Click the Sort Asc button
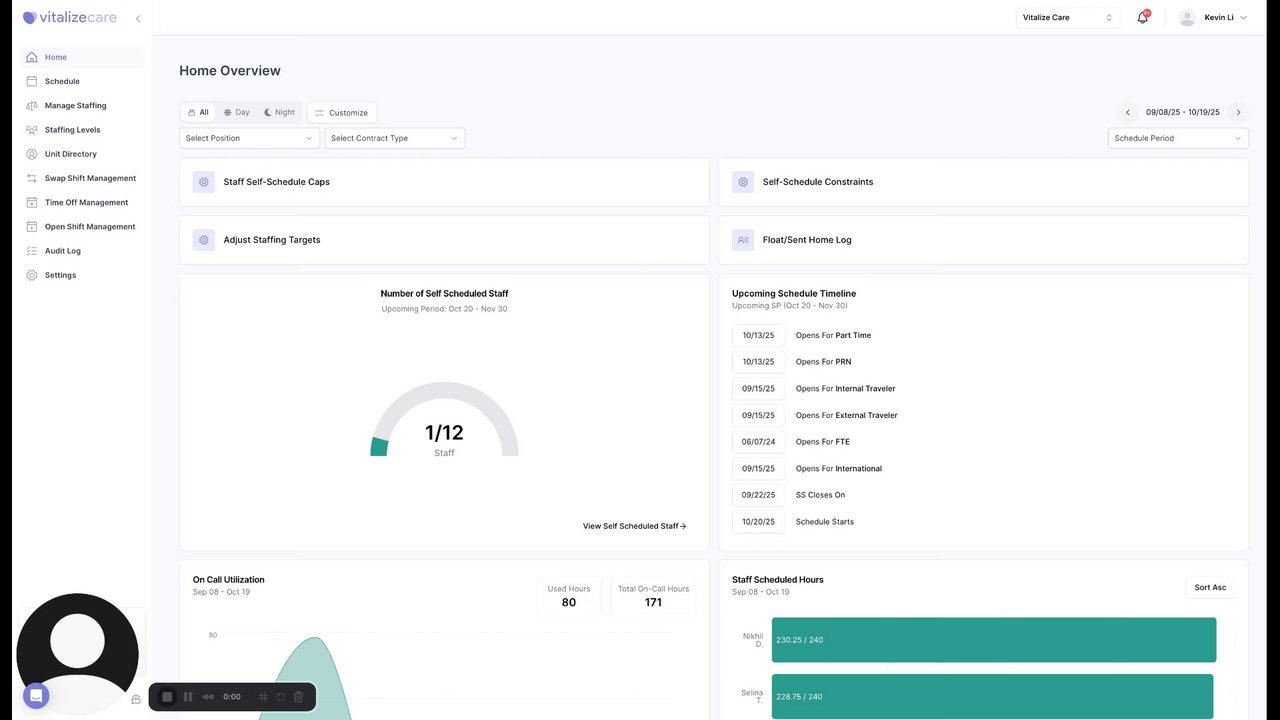This screenshot has height=720, width=1280. tap(1210, 588)
